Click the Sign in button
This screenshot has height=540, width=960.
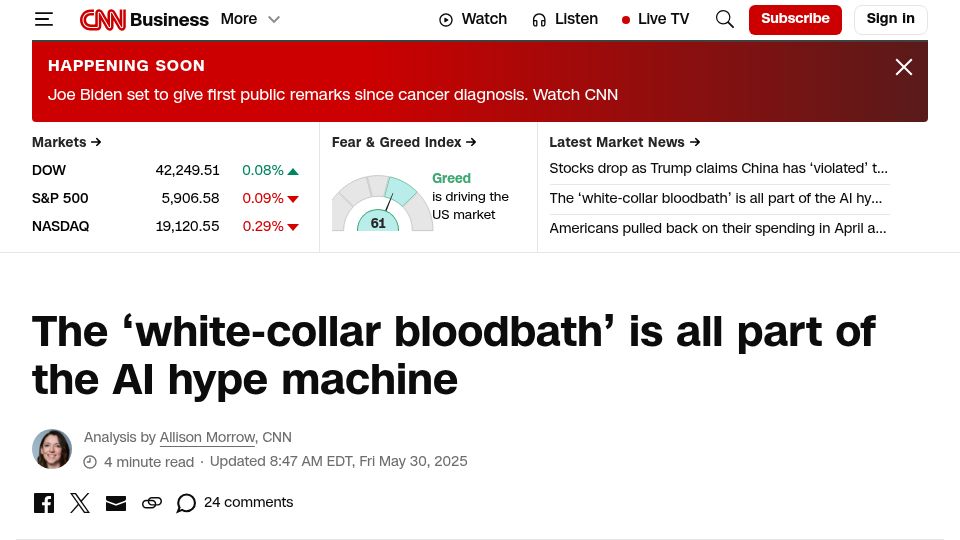pos(891,20)
